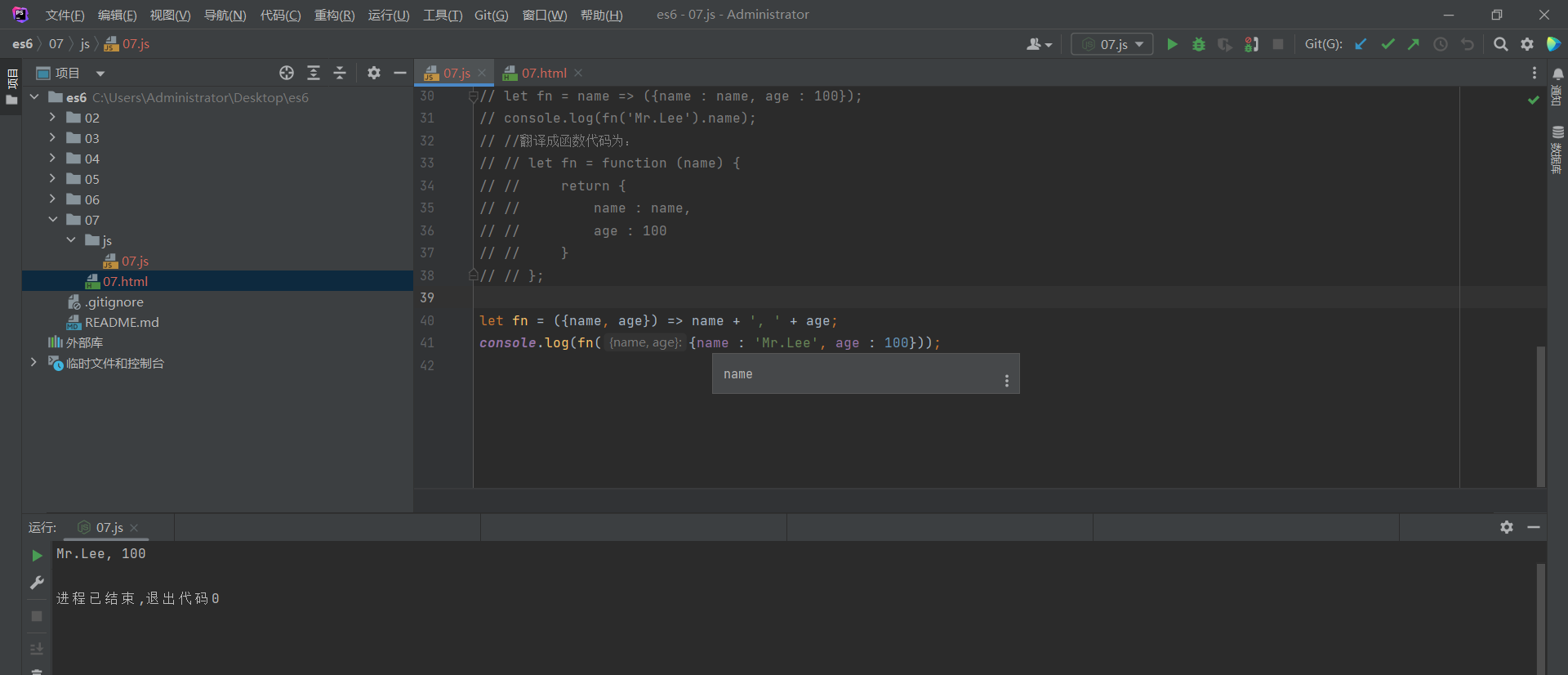Click 07 breadcrumb in navigation bar
Viewport: 1568px width, 675px height.
tap(56, 44)
